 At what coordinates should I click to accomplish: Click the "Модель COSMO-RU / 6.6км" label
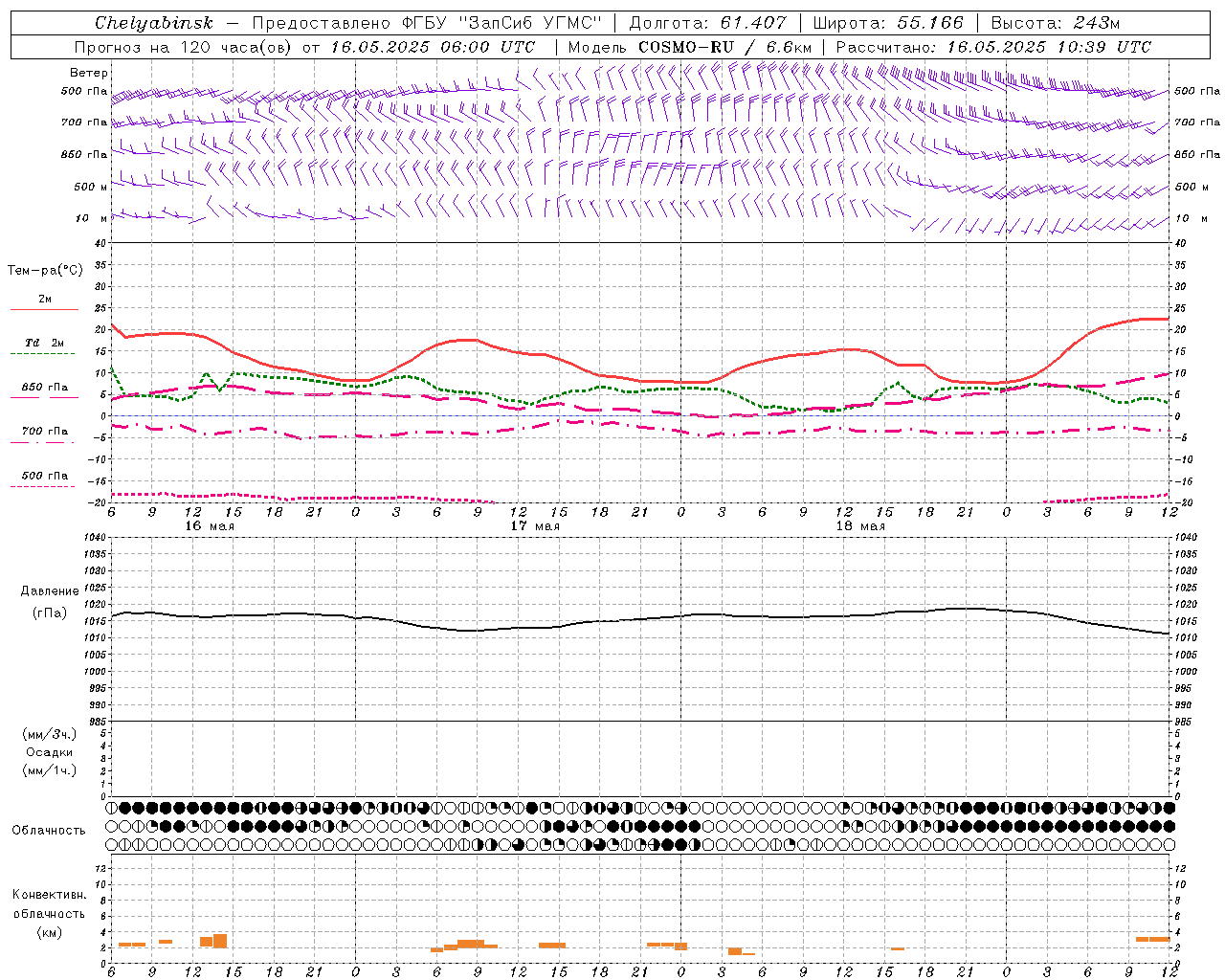pos(690,47)
